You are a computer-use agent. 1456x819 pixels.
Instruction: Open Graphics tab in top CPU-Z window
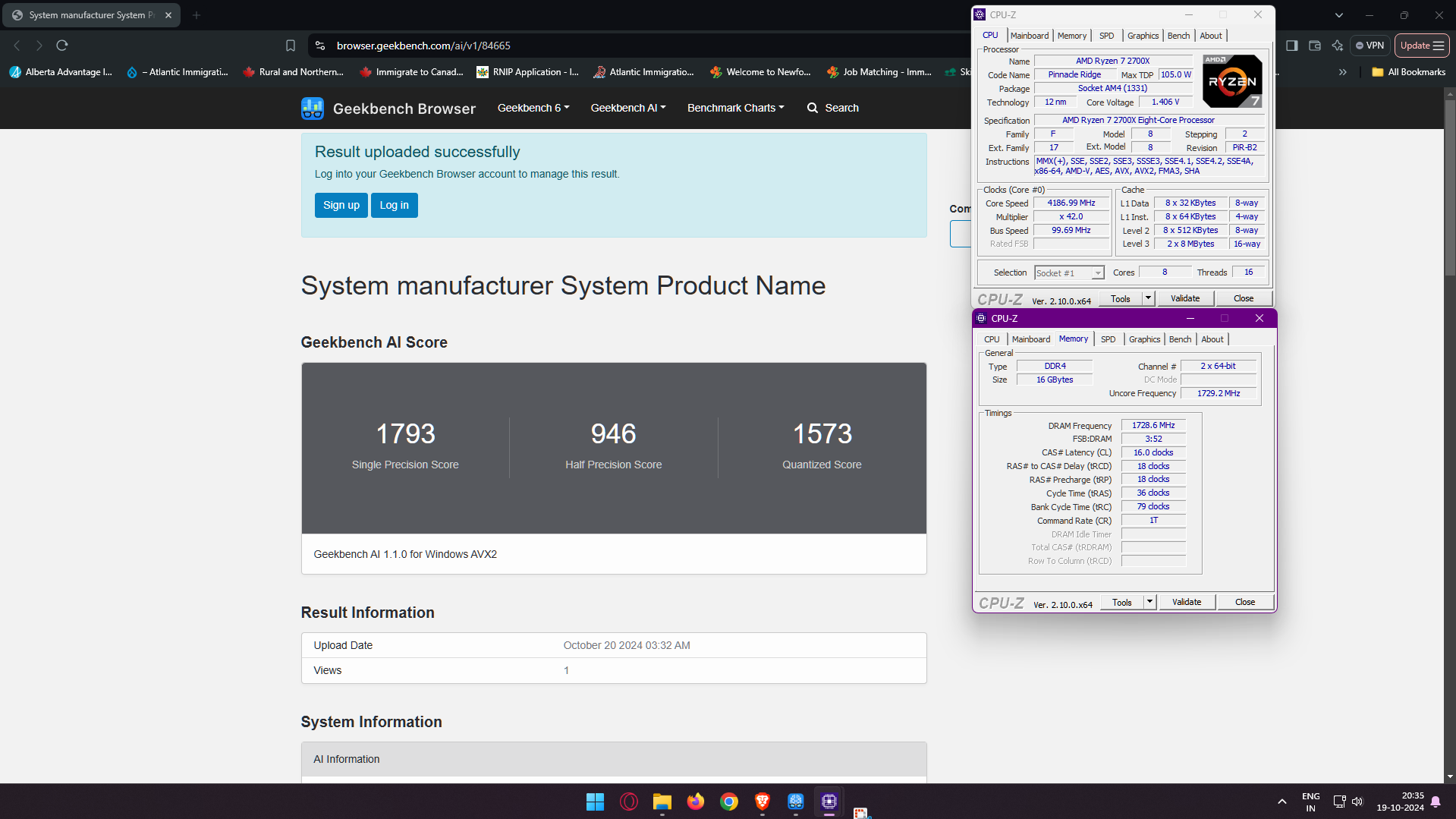1143,36
